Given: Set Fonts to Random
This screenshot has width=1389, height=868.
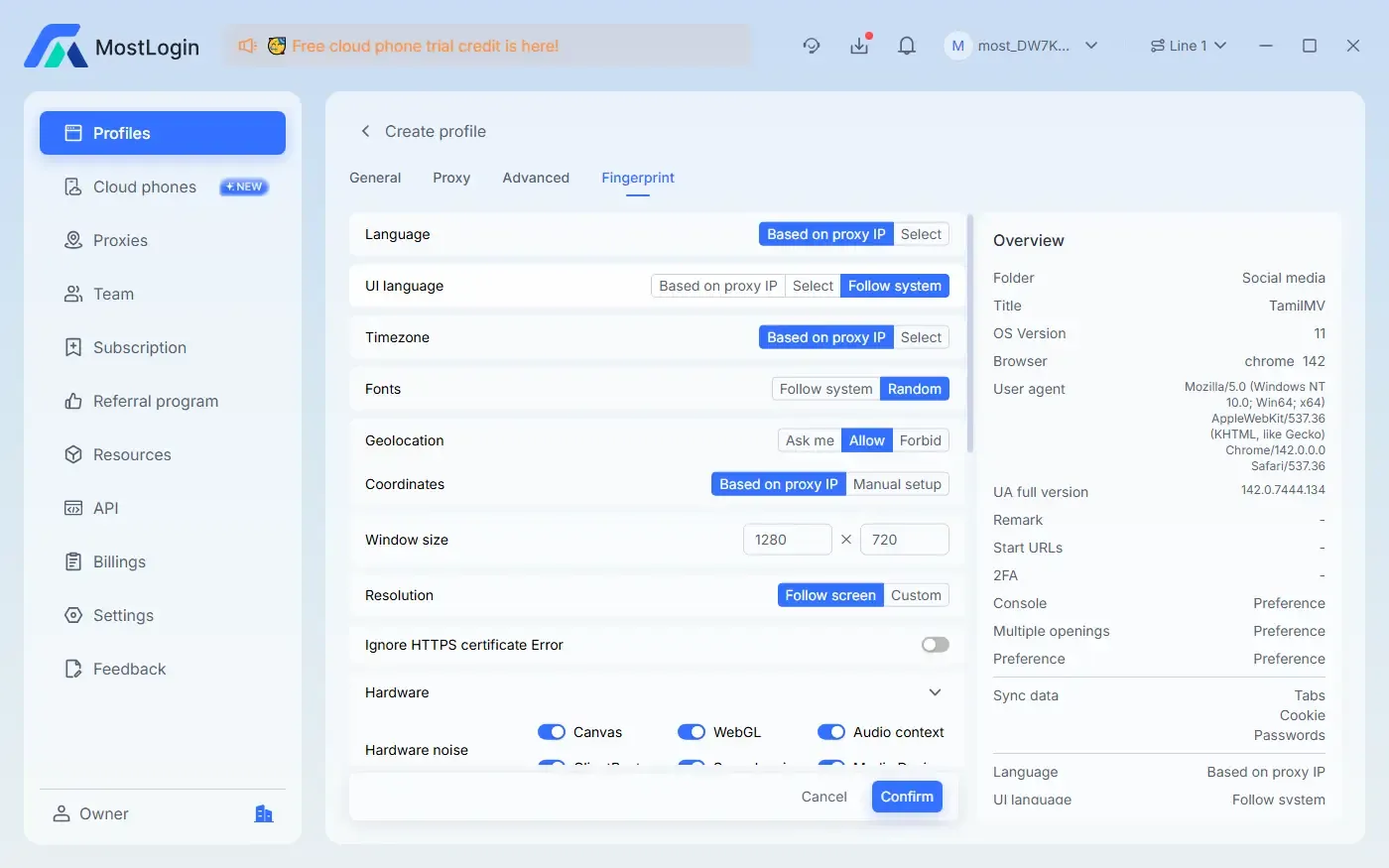Looking at the screenshot, I should [x=914, y=388].
